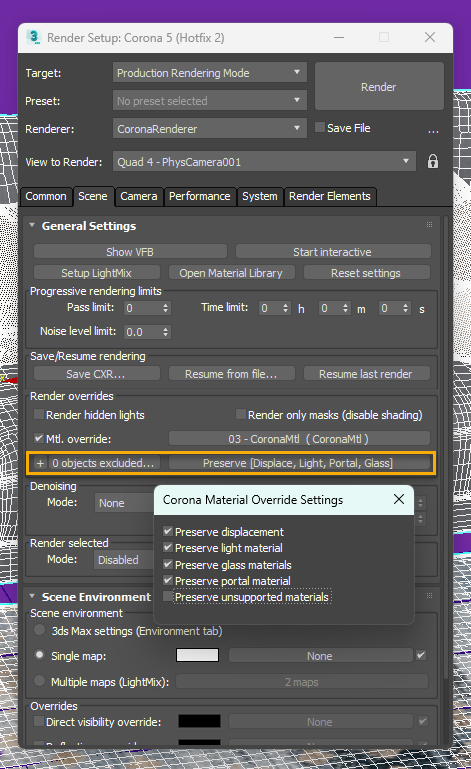The height and width of the screenshot is (769, 471).
Task: Open Render selected Mode dropdown
Action: tap(124, 560)
